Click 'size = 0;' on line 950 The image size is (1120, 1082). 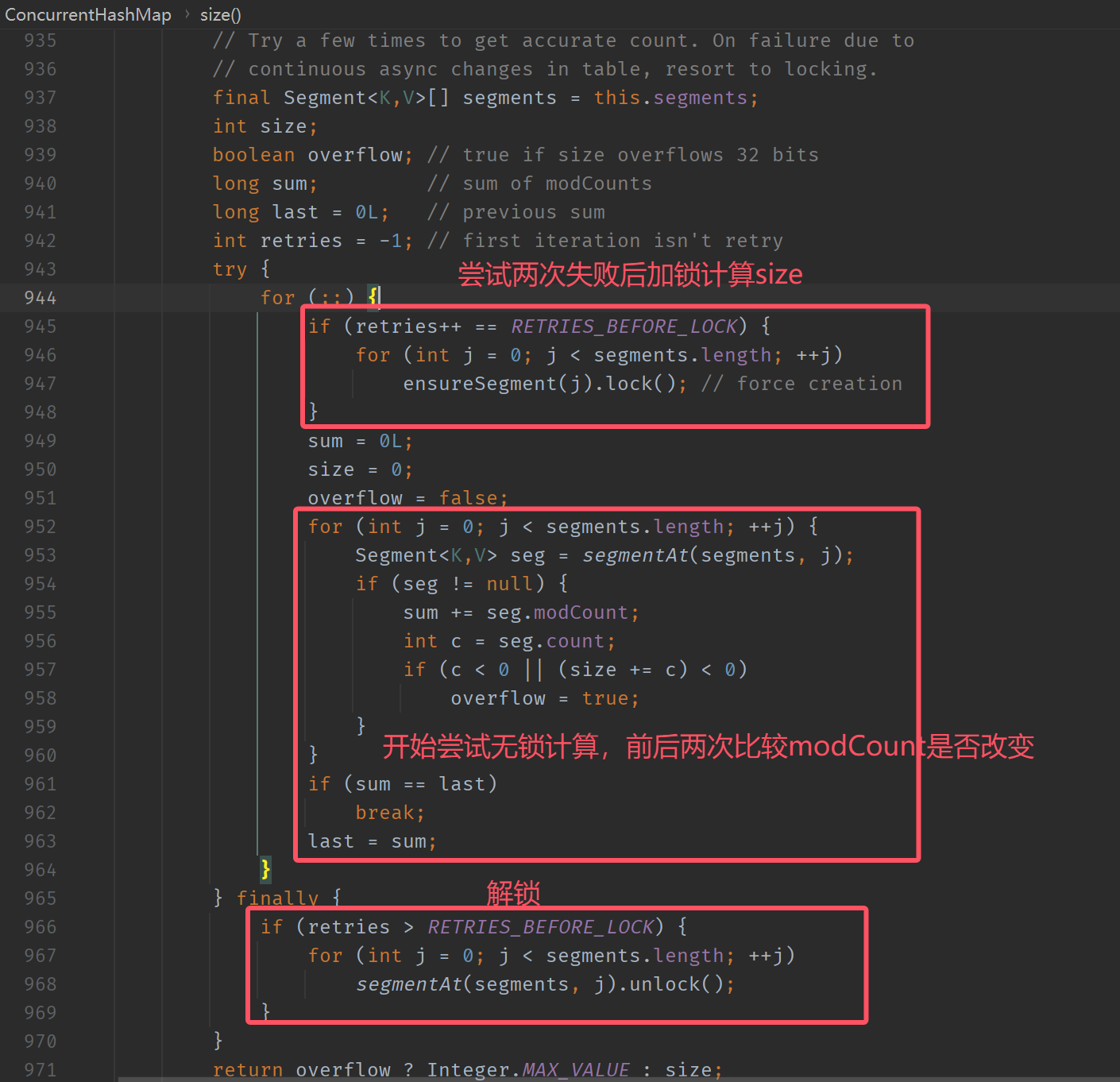click(x=361, y=470)
